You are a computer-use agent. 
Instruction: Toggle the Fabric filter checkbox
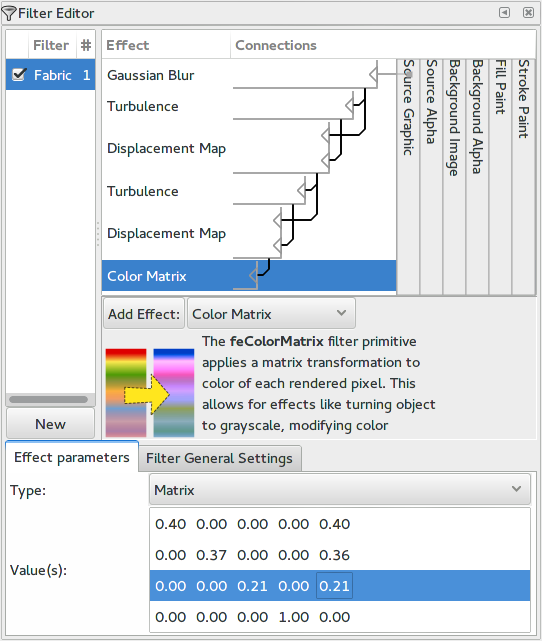click(19, 75)
